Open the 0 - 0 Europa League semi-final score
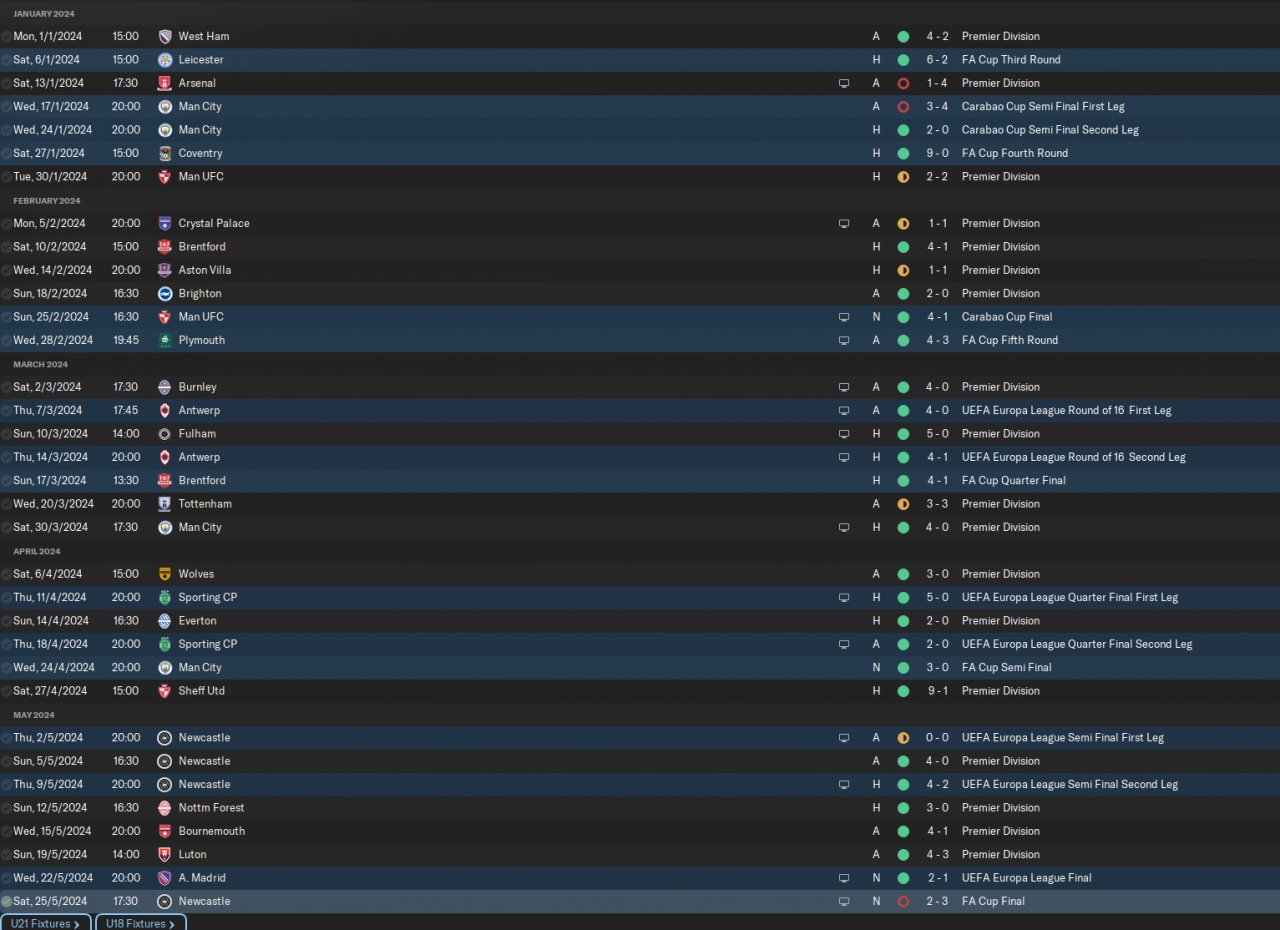The width and height of the screenshot is (1280, 930). coord(936,738)
